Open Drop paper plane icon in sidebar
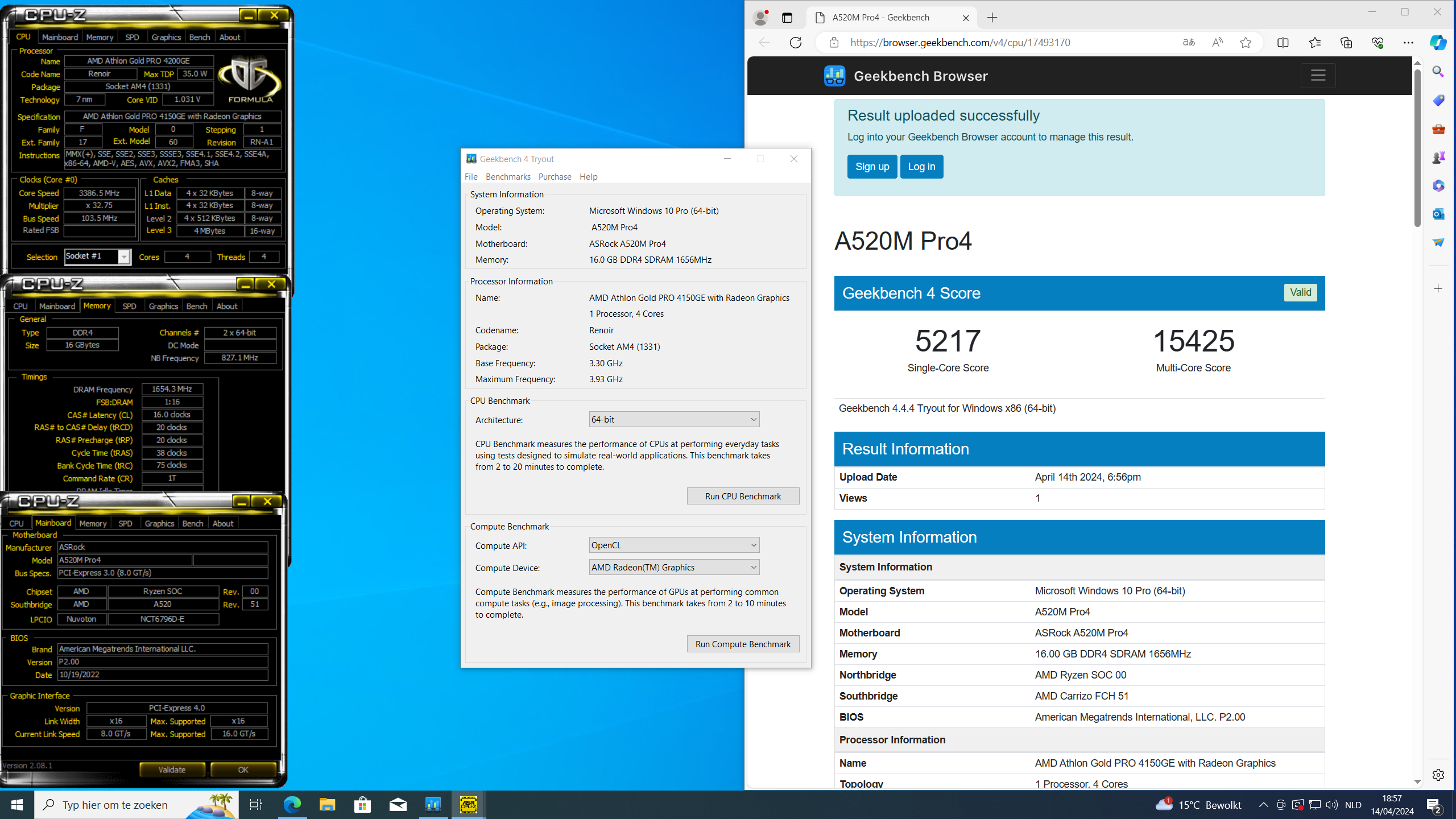This screenshot has width=1456, height=819. 1438,242
